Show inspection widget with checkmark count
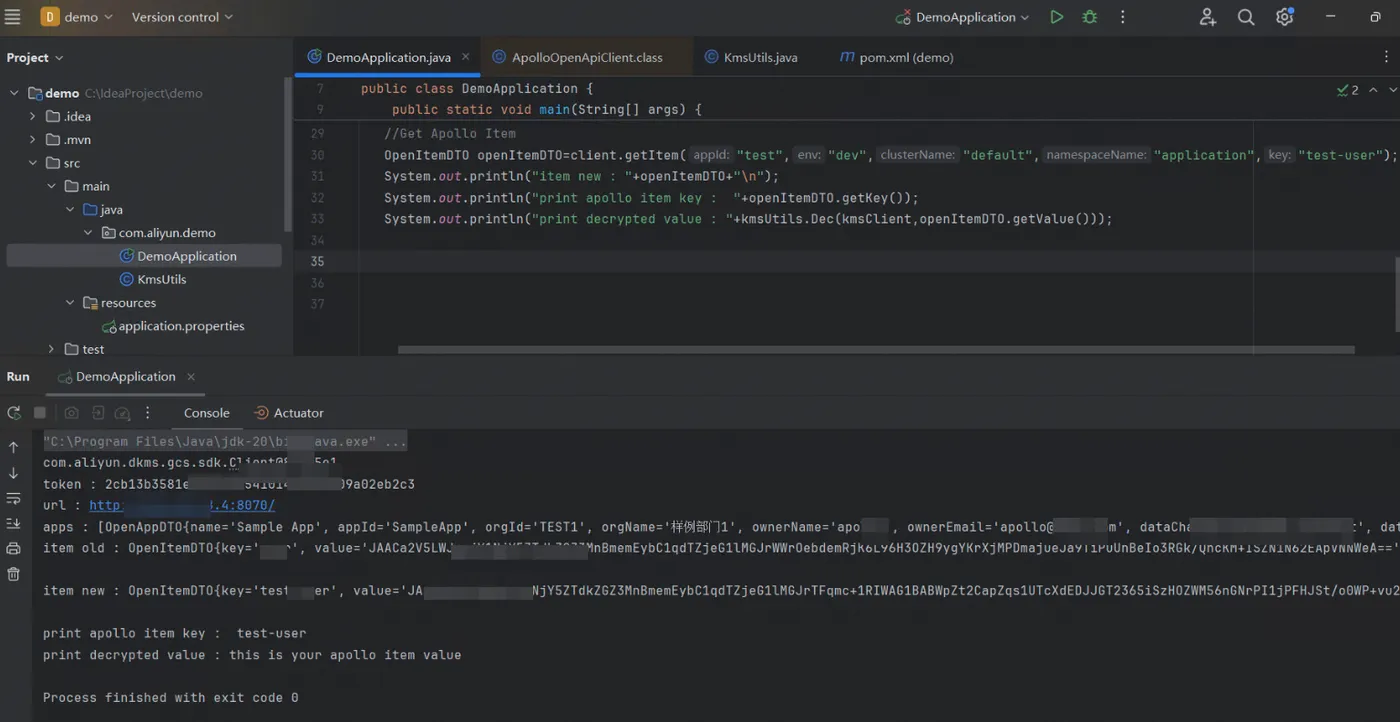This screenshot has height=722, width=1400. 1348,90
